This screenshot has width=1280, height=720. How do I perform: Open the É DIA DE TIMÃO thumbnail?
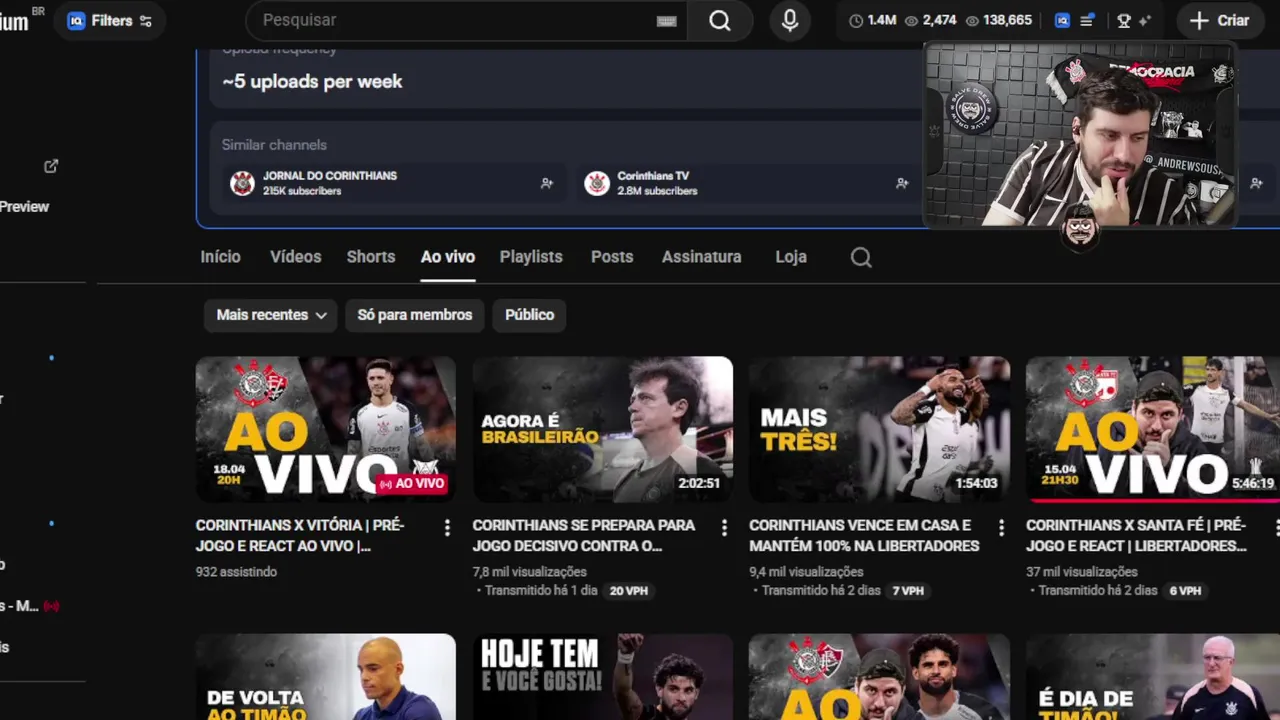click(x=1153, y=677)
